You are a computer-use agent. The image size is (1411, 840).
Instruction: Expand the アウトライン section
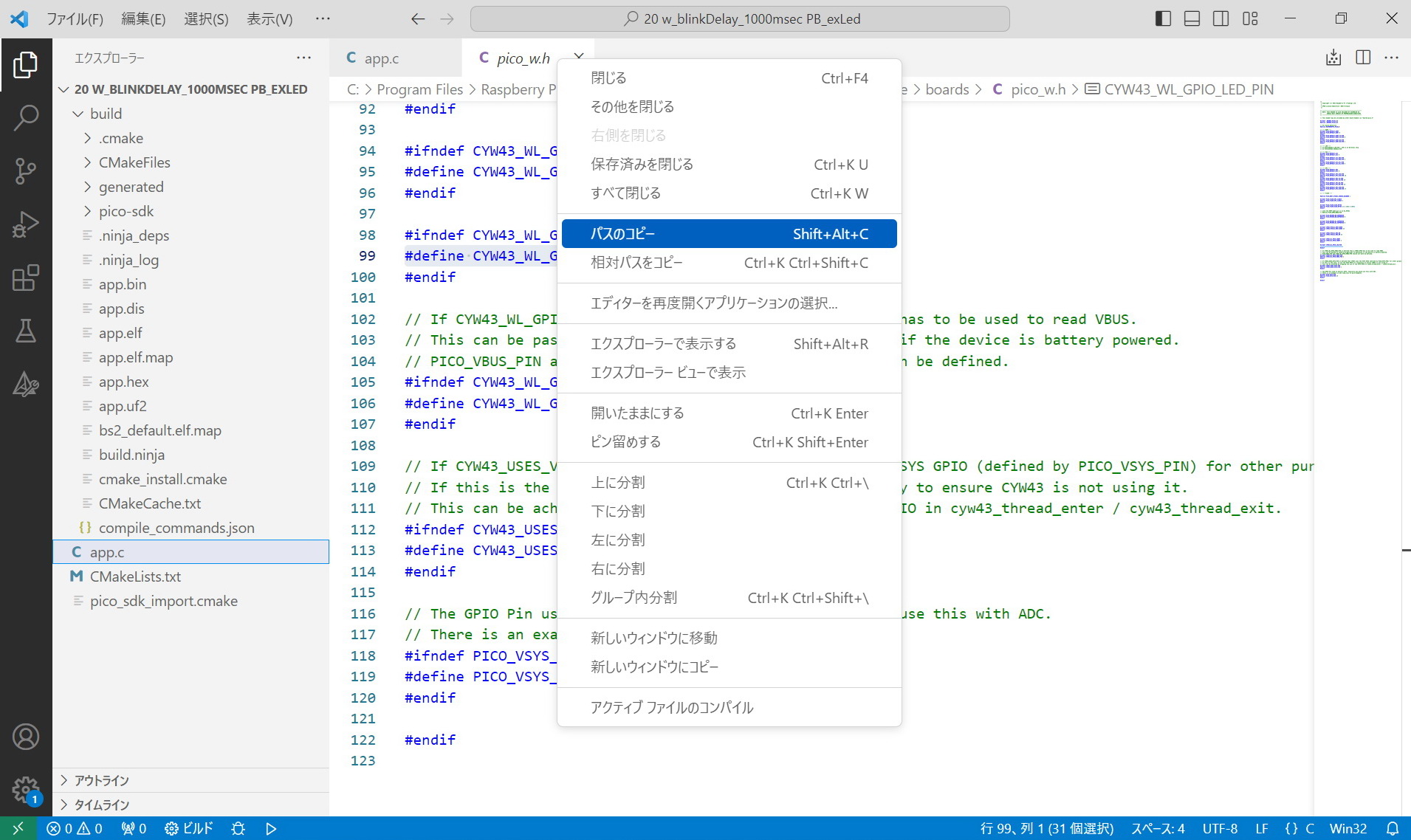[x=101, y=780]
